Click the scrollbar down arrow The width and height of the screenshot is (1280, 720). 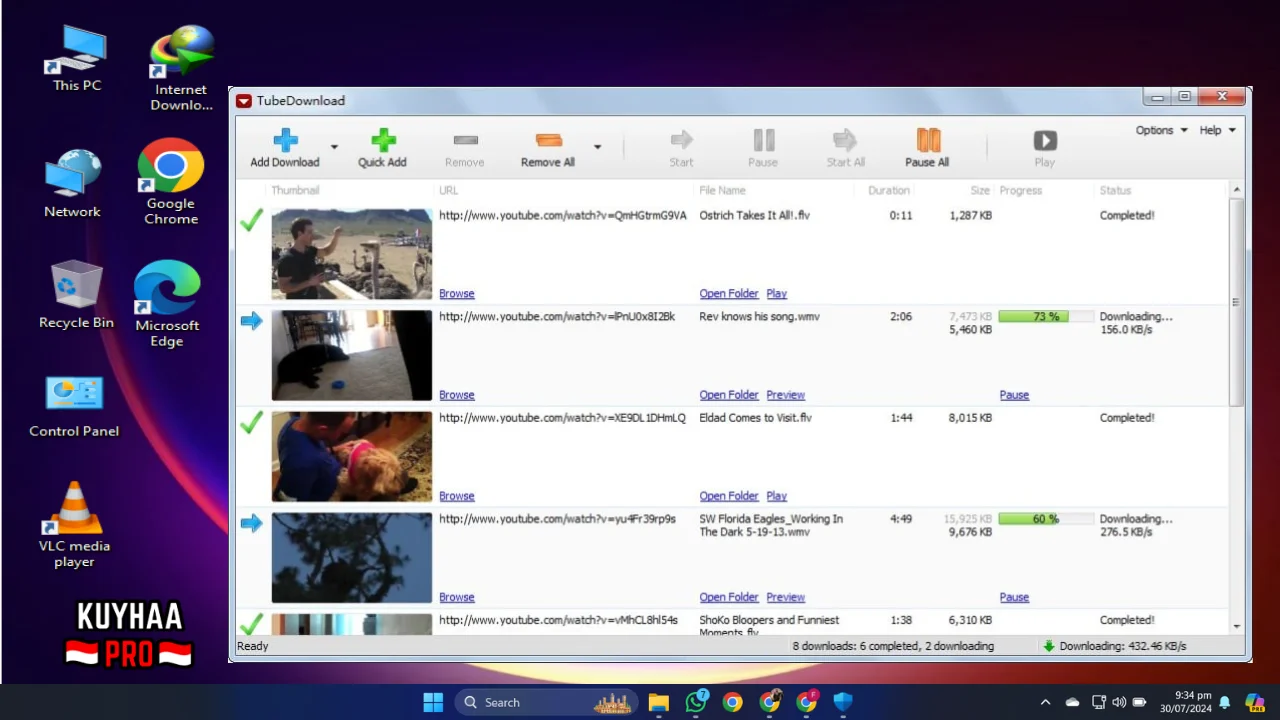coord(1237,626)
